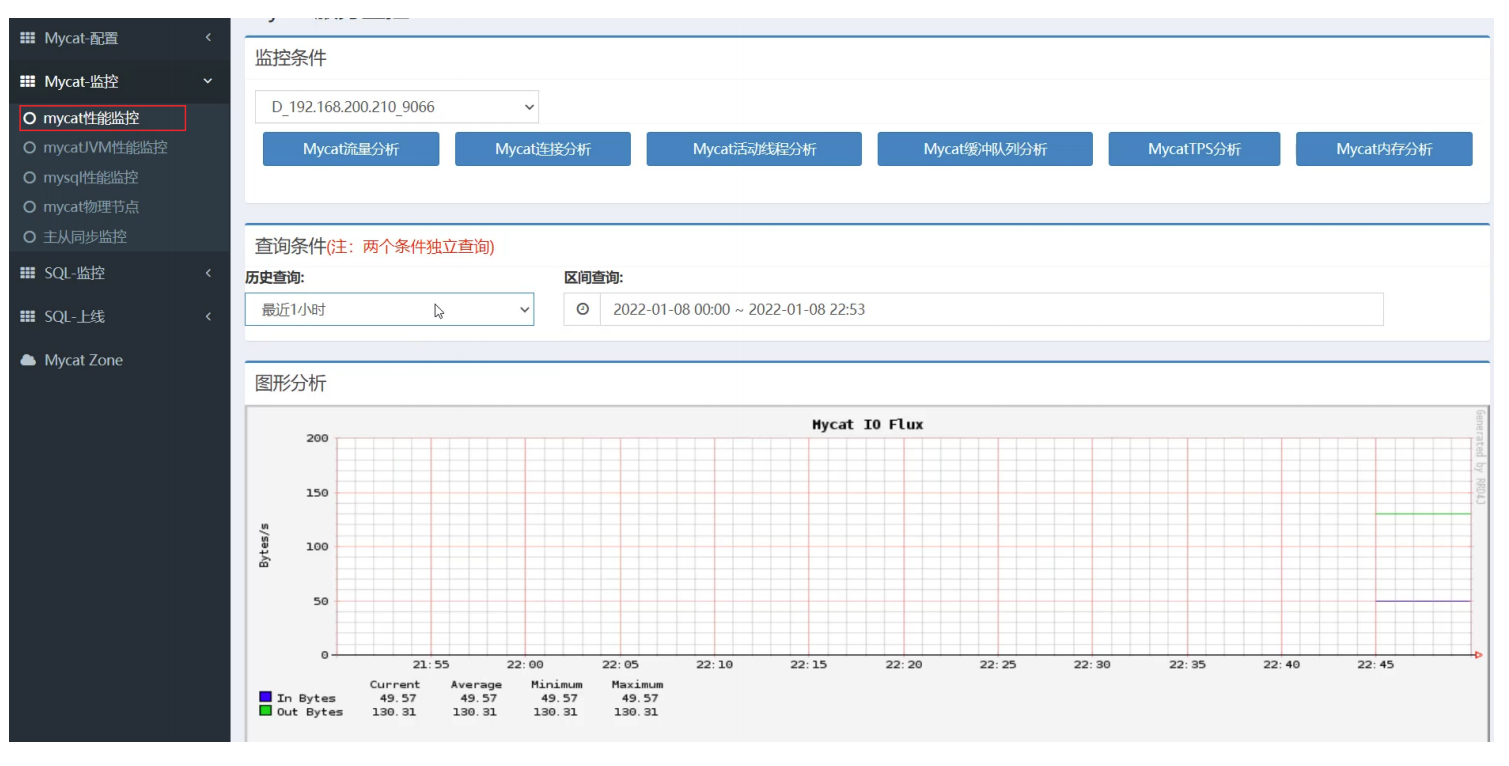
Task: Click the green Out Bytes line on chart
Action: [1423, 514]
